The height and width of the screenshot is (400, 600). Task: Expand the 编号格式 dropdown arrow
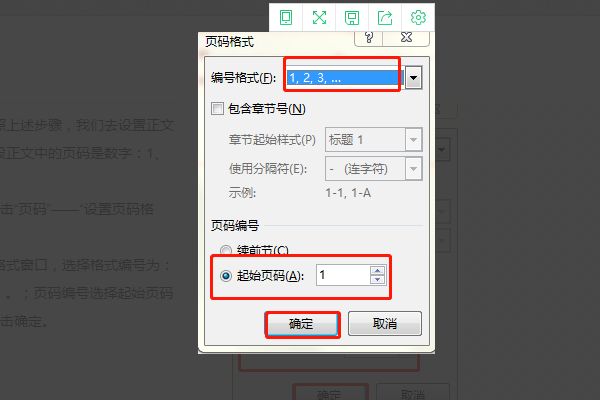pos(413,78)
